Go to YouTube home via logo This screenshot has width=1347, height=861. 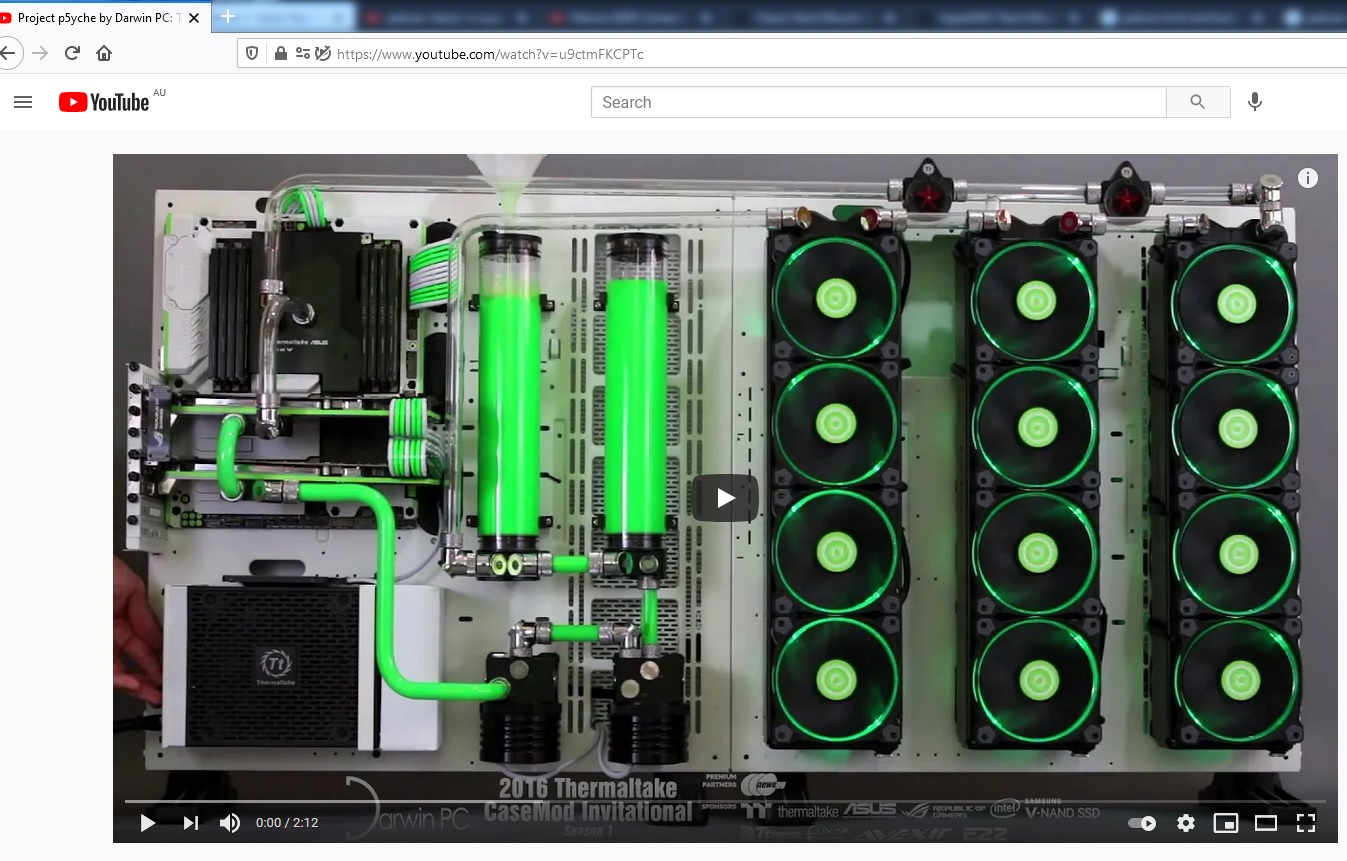pyautogui.click(x=104, y=102)
